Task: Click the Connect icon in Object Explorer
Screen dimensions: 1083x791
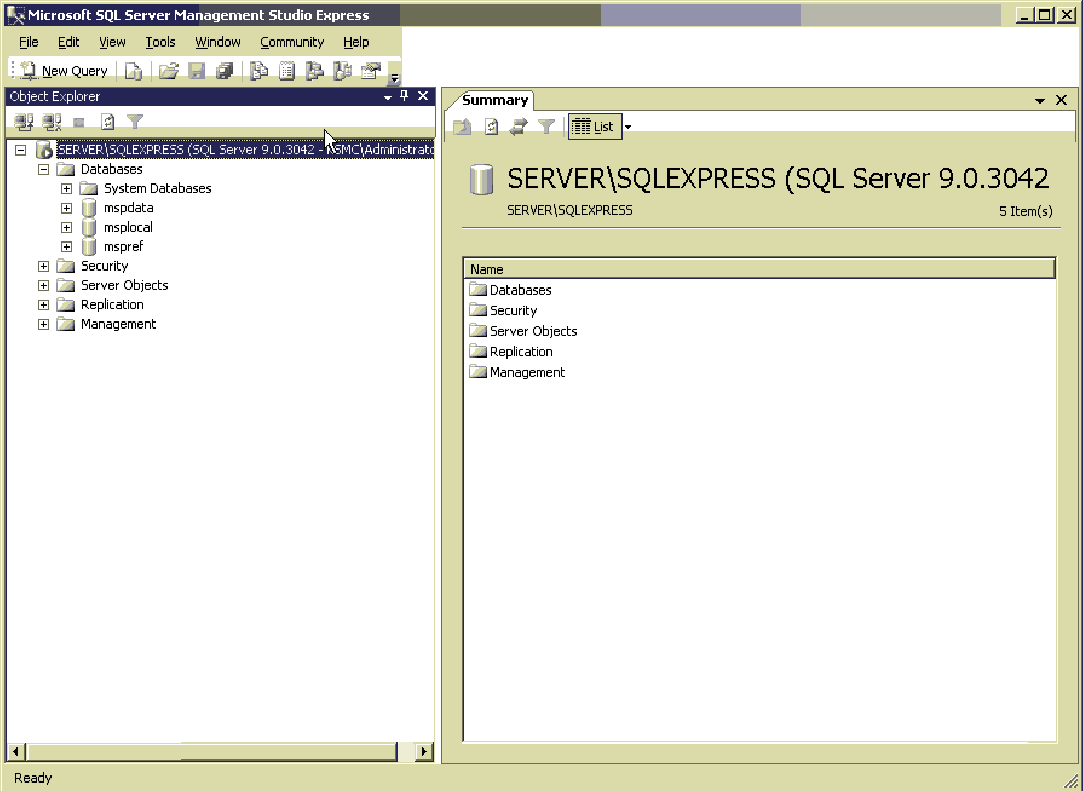Action: [x=23, y=122]
